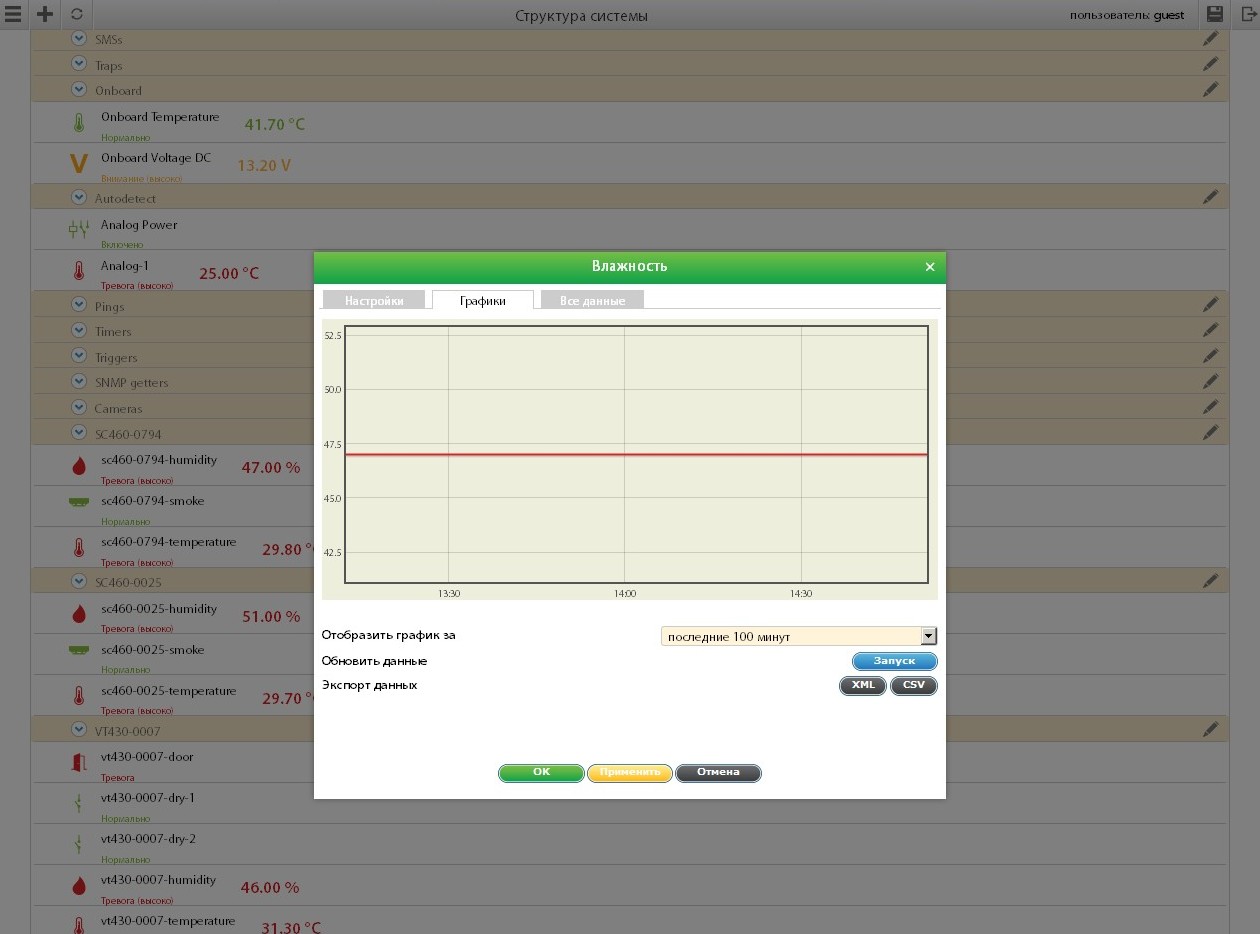Expand the Pings group chevron
The width and height of the screenshot is (1260, 934).
[79, 304]
